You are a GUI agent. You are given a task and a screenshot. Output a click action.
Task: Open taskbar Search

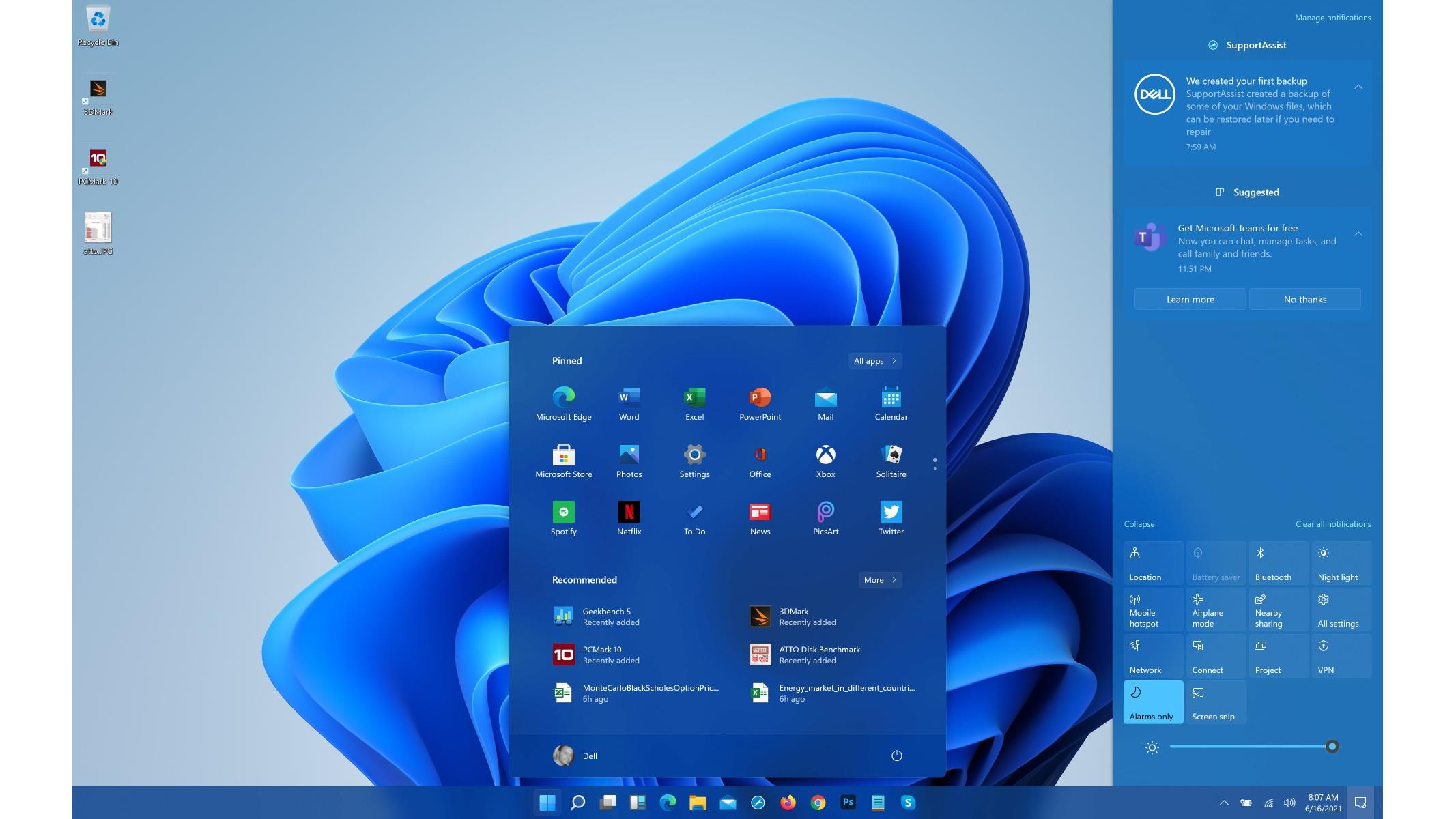point(577,803)
